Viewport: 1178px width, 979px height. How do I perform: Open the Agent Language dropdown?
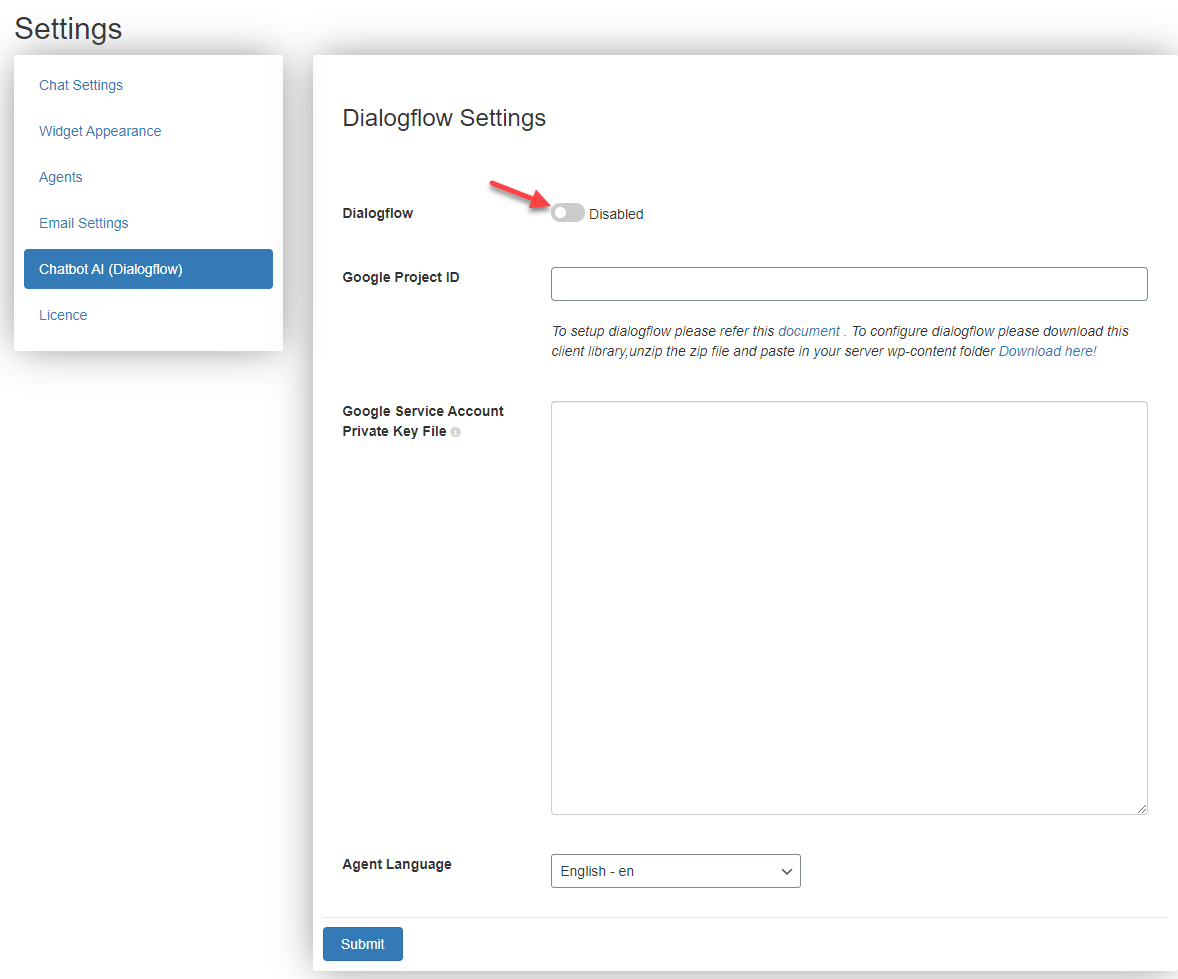[x=675, y=871]
